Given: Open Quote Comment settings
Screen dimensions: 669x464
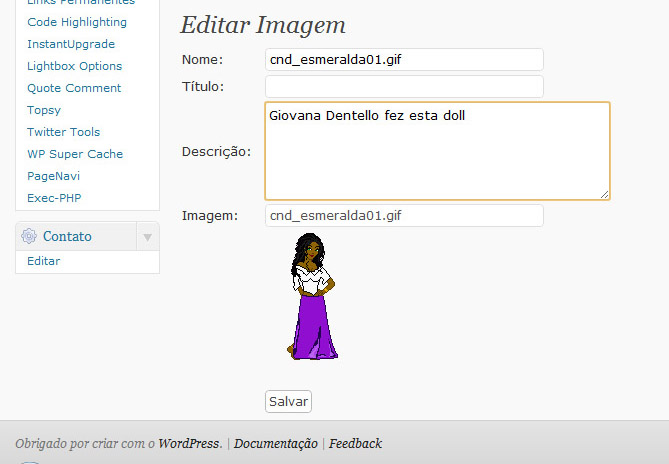Looking at the screenshot, I should pyautogui.click(x=74, y=88).
